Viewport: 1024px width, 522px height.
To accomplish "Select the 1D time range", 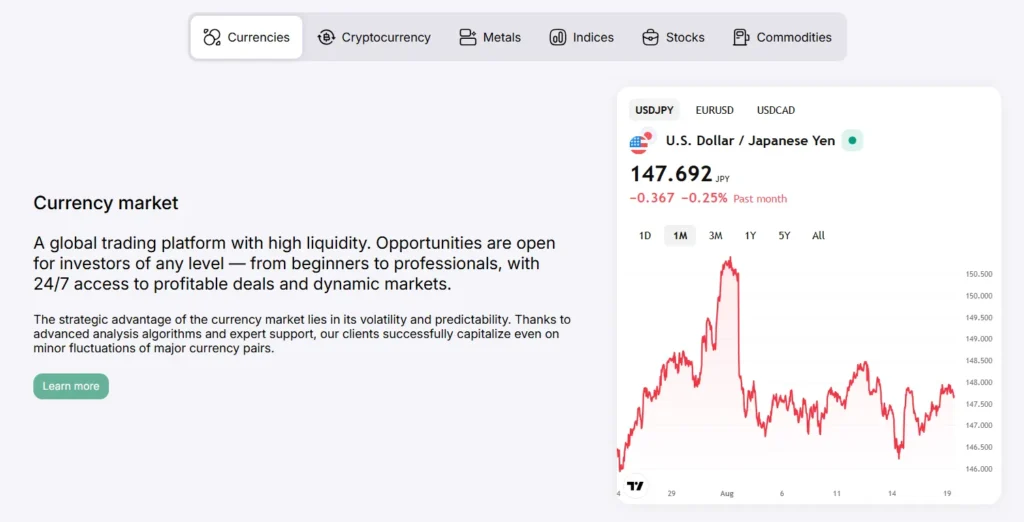I will coord(645,236).
